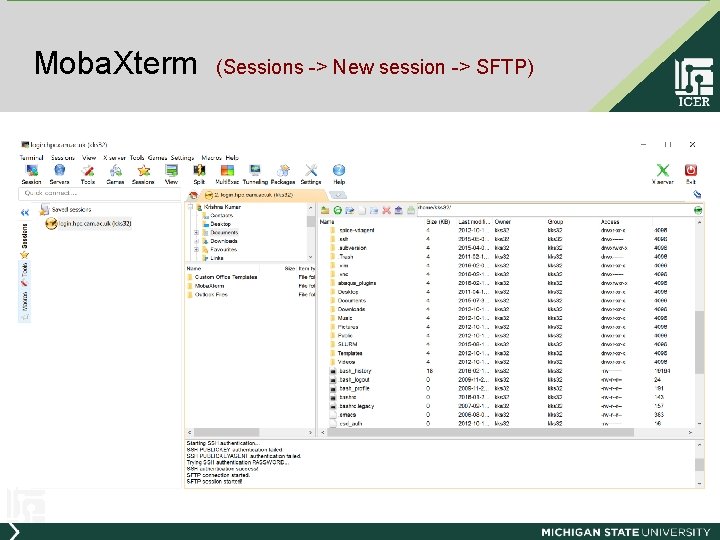Click the Sessions star toolbar icon
The height and width of the screenshot is (540, 720).
(x=143, y=174)
